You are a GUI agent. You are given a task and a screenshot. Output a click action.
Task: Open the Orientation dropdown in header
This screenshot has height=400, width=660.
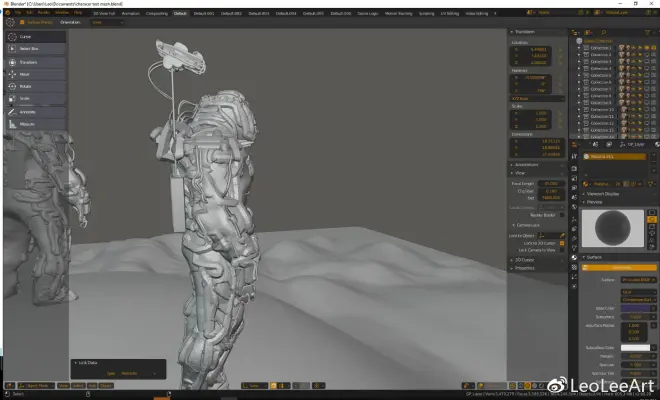pos(107,22)
